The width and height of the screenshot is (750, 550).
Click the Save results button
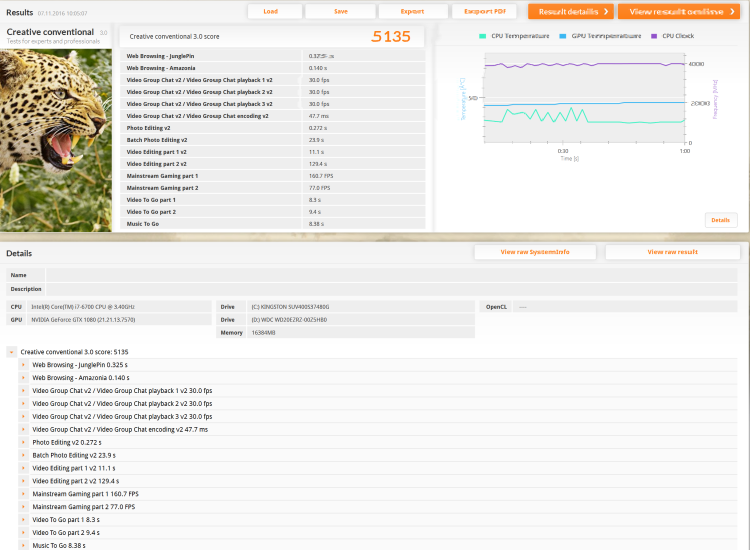pyautogui.click(x=341, y=11)
